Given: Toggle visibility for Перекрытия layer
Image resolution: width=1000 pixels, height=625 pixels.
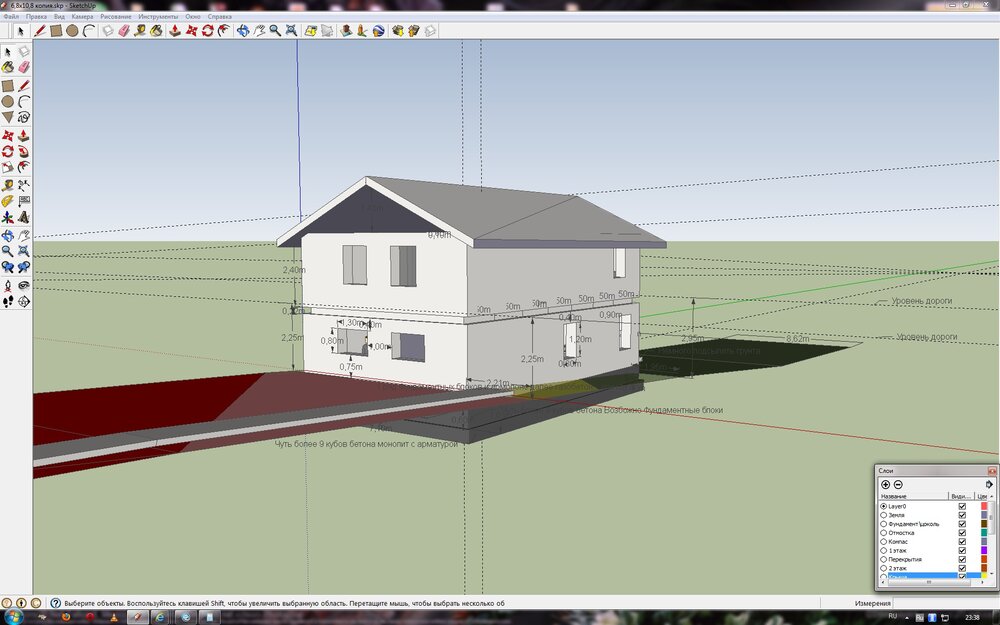Looking at the screenshot, I should [x=962, y=560].
